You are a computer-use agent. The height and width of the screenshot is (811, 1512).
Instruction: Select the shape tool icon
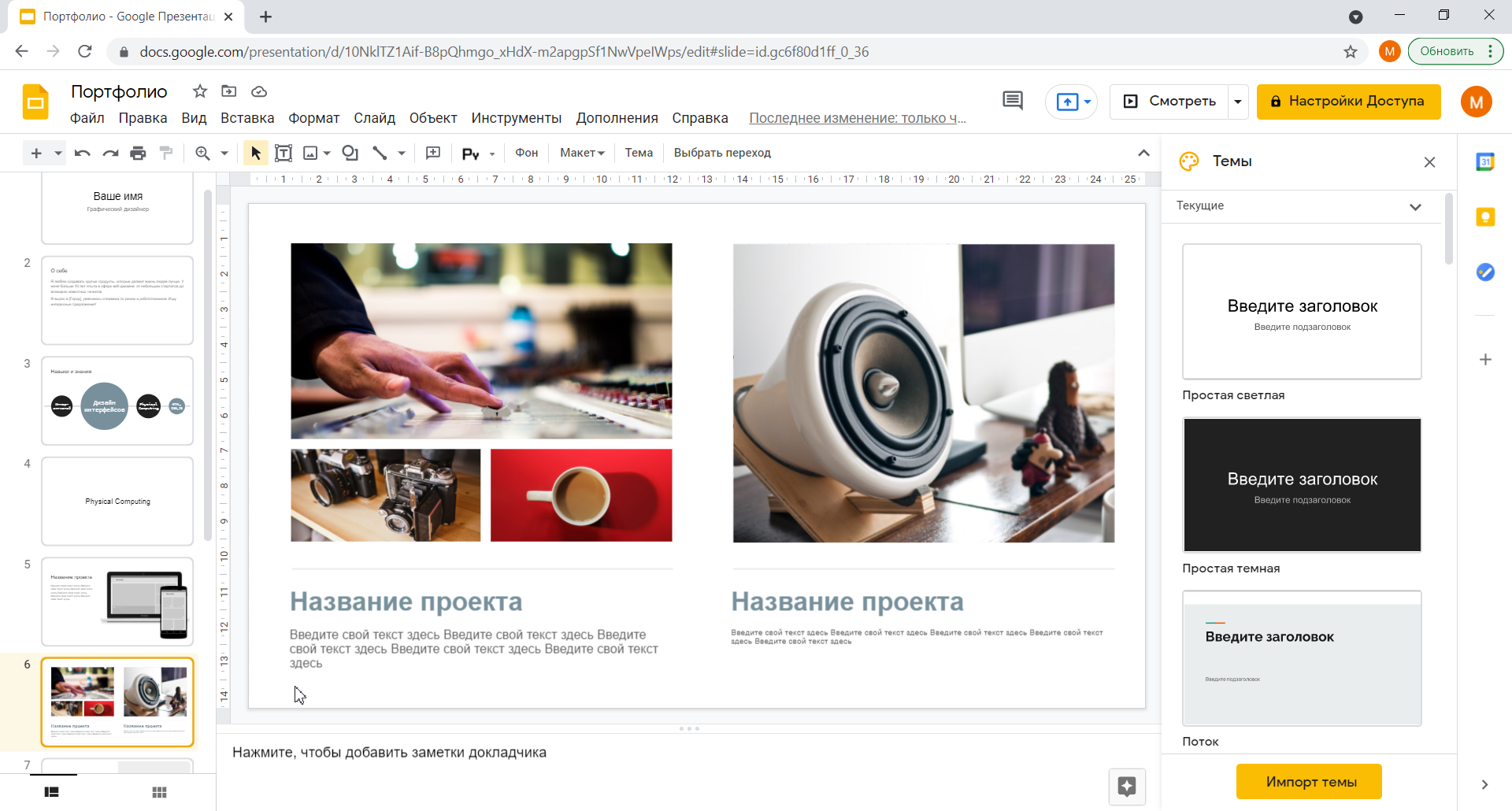pyautogui.click(x=350, y=153)
